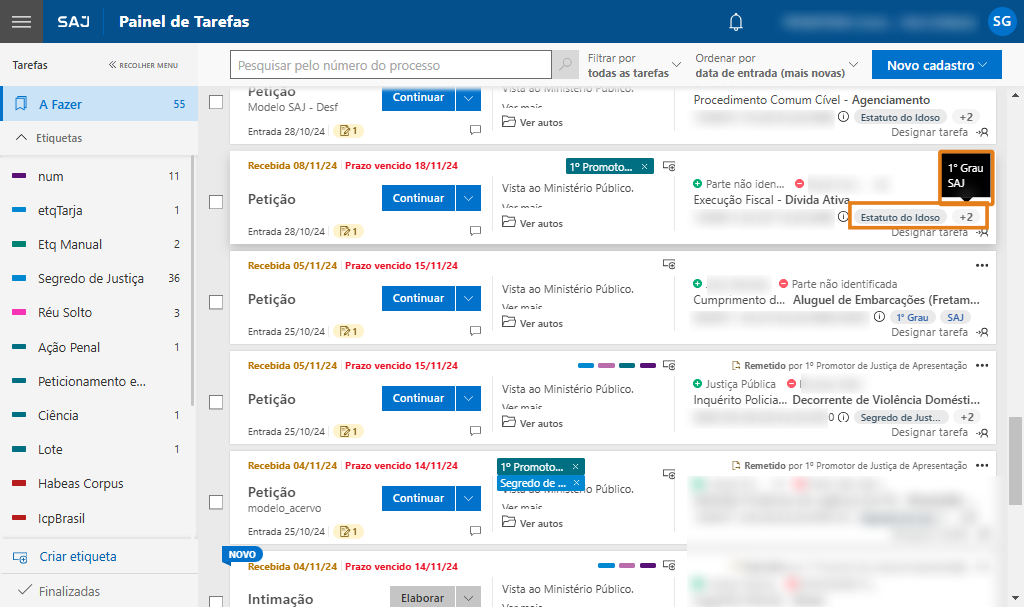Click Novo cadastro button
1024x607 pixels.
point(936,65)
